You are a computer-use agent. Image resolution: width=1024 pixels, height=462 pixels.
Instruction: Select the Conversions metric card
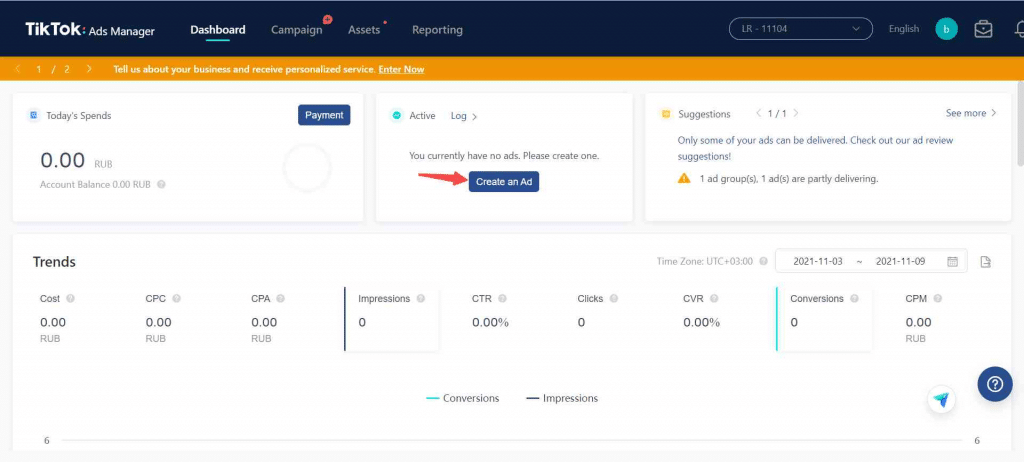point(824,318)
